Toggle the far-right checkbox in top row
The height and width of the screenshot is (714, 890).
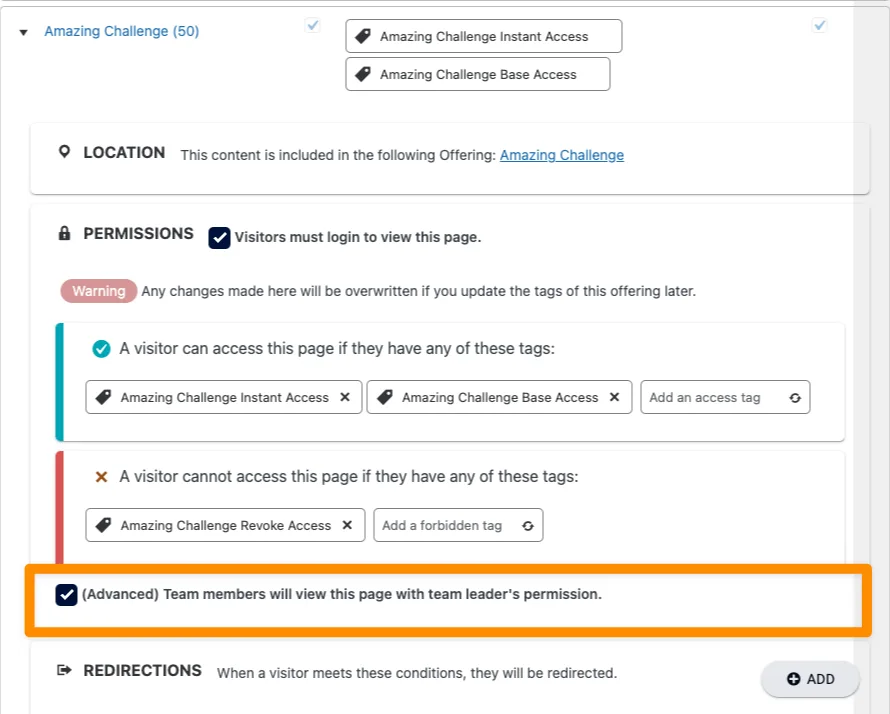(x=820, y=26)
